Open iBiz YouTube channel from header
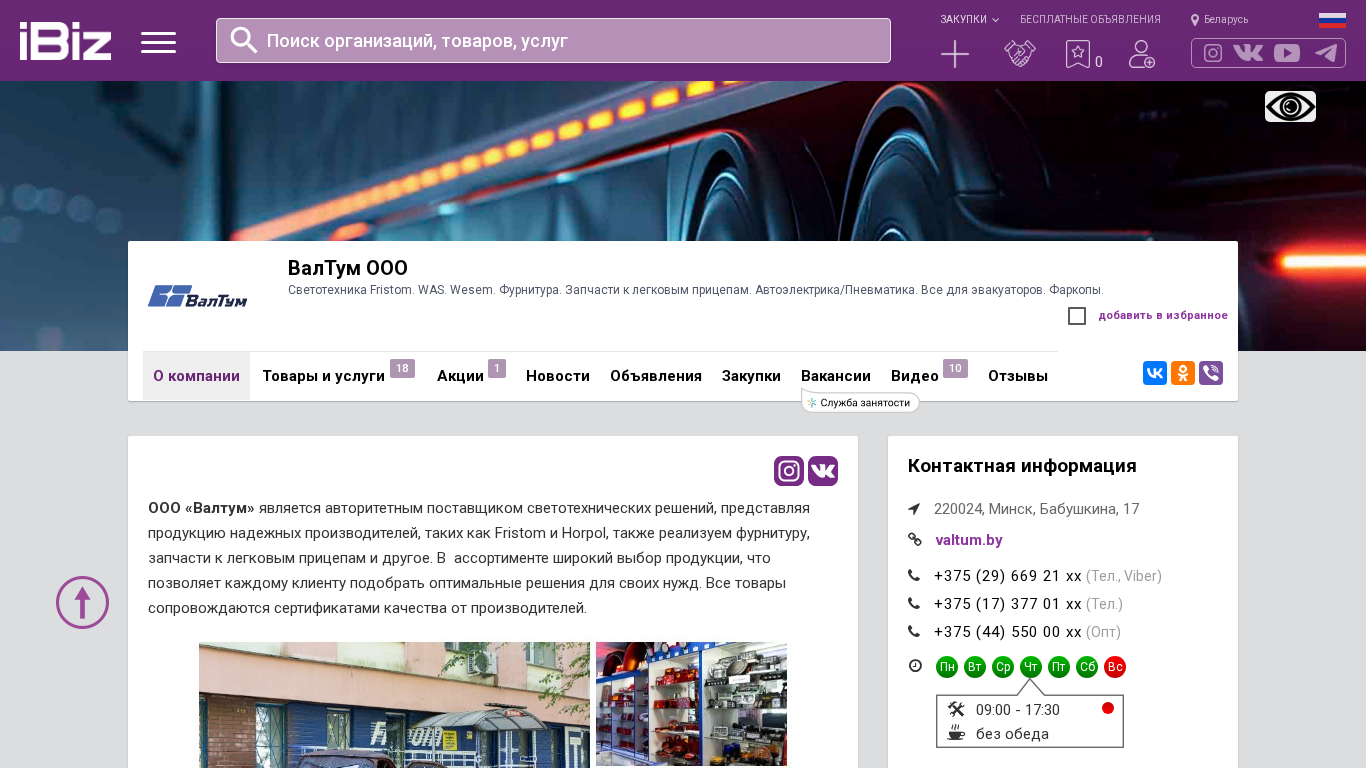The width and height of the screenshot is (1366, 768). (1287, 53)
